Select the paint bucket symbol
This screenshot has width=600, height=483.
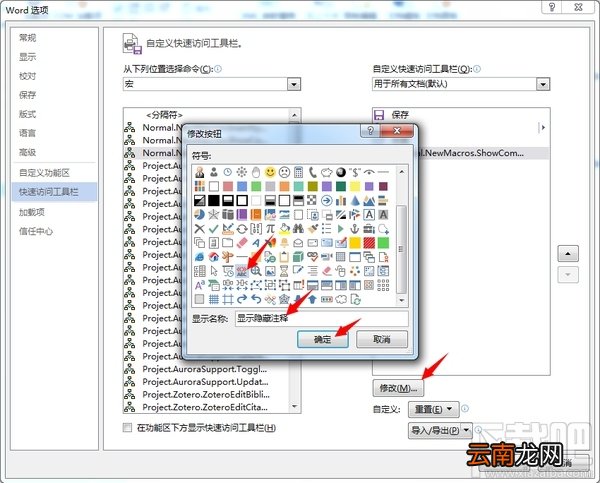click(284, 229)
